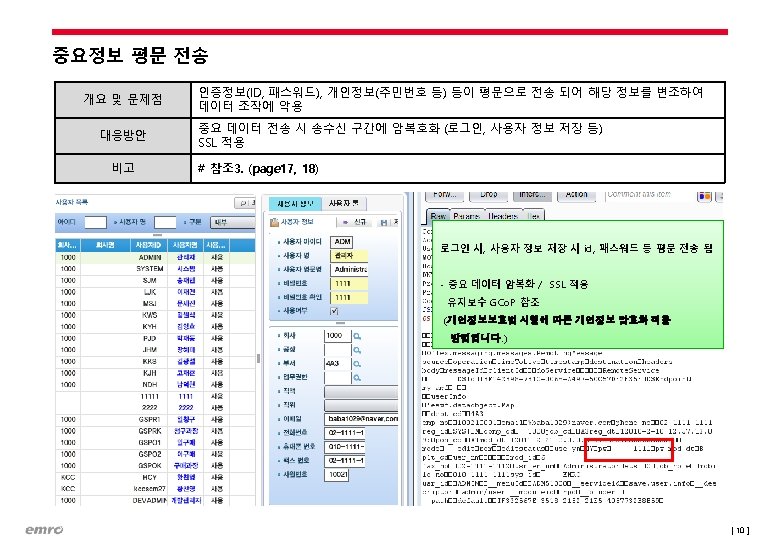Click the 팩스 번호 field
780x540 pixels.
tap(345, 461)
